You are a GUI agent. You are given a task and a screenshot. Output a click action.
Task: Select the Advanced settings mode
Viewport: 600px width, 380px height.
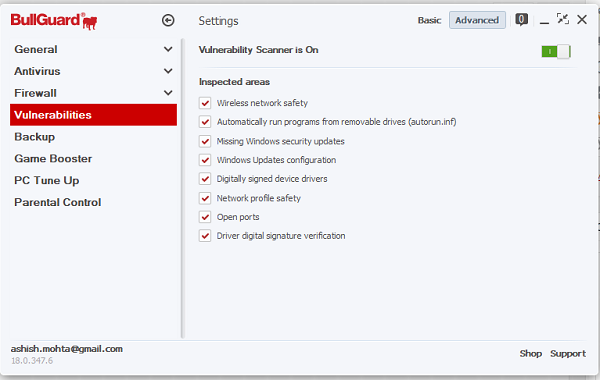coord(477,20)
